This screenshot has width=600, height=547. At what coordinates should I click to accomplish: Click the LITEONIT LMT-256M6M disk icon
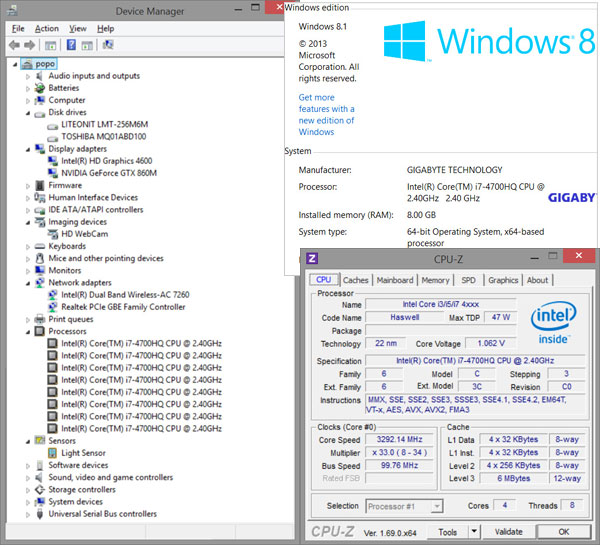[52, 125]
